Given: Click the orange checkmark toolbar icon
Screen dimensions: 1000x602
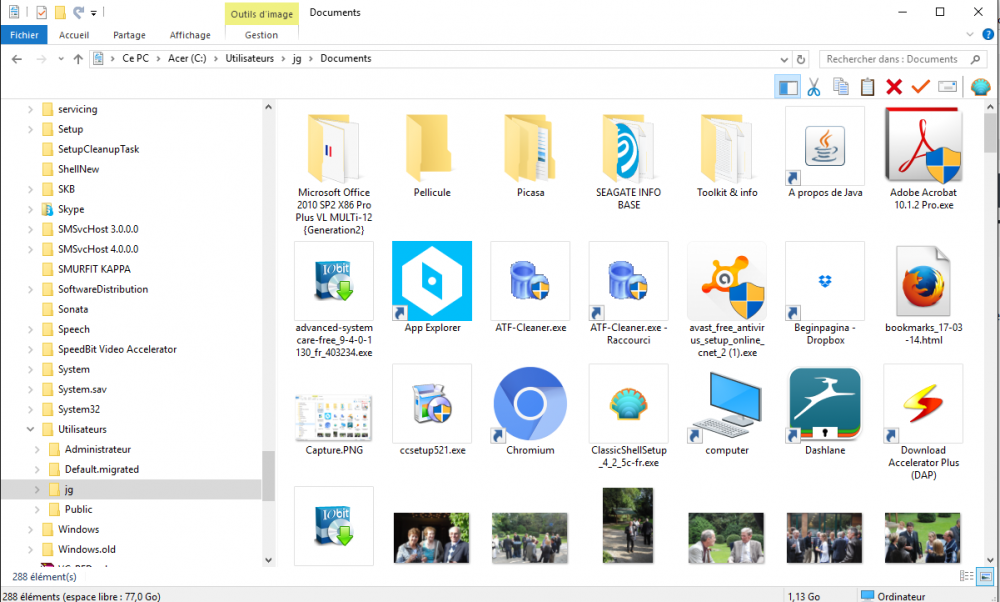Looking at the screenshot, I should (920, 87).
